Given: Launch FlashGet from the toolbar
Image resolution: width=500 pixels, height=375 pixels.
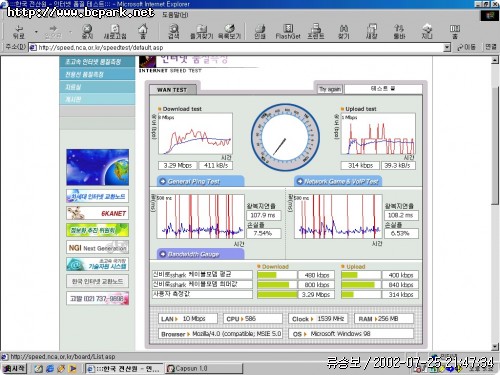Looking at the screenshot, I should 288,31.
